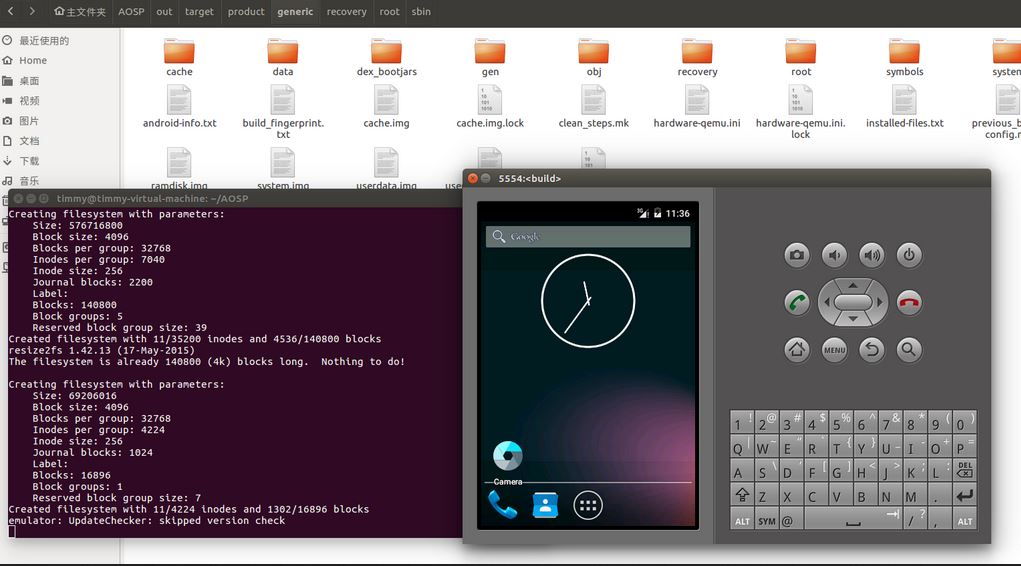This screenshot has height=566, width=1021.
Task: Click the emulator volume up button
Action: pos(872,255)
